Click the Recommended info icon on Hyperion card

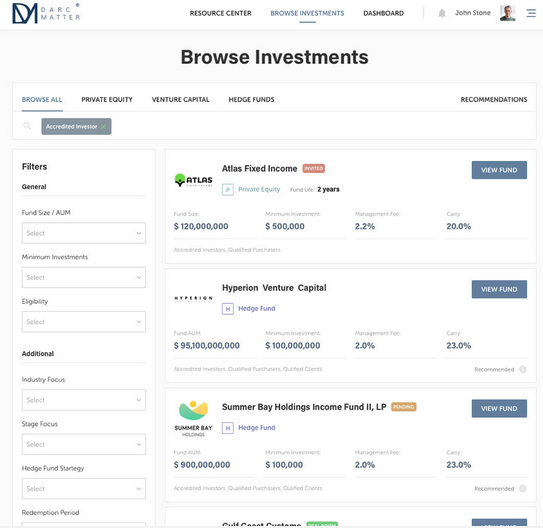tap(523, 369)
